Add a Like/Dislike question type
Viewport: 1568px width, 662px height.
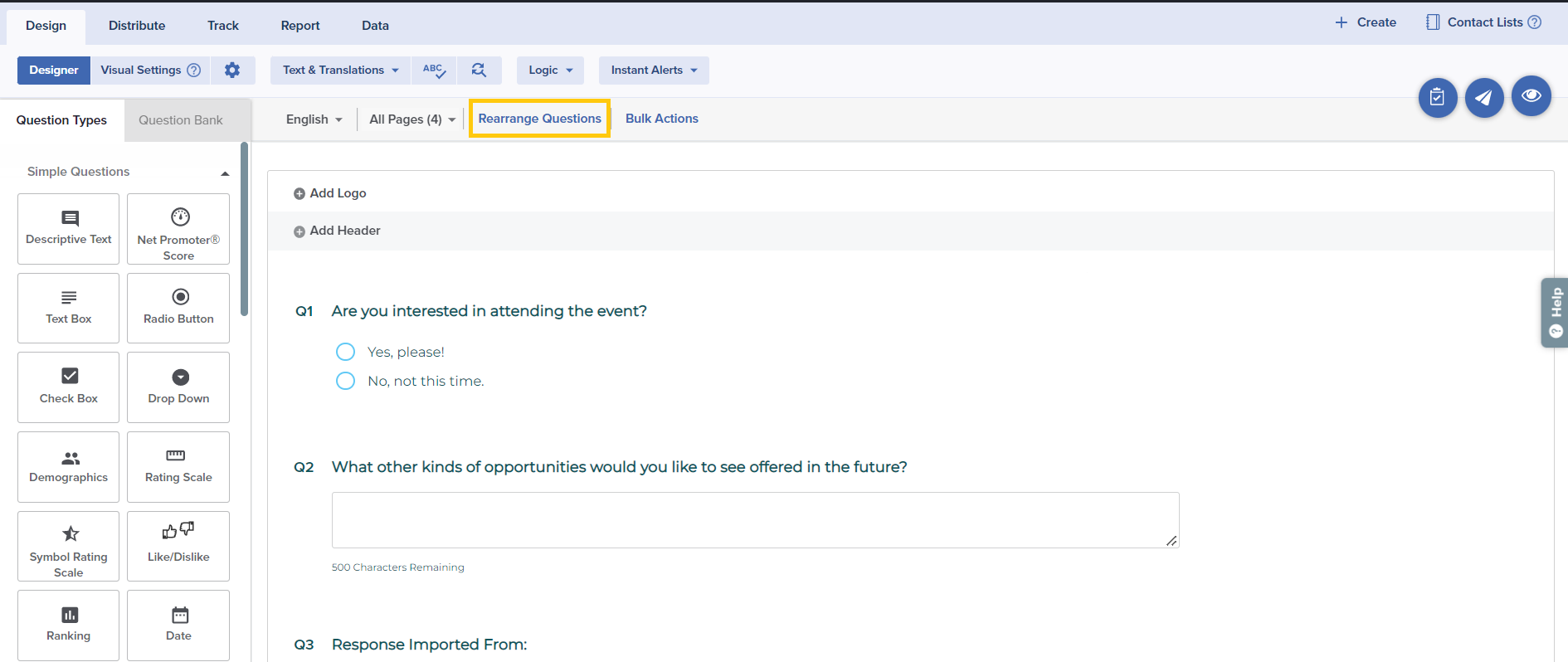(178, 546)
